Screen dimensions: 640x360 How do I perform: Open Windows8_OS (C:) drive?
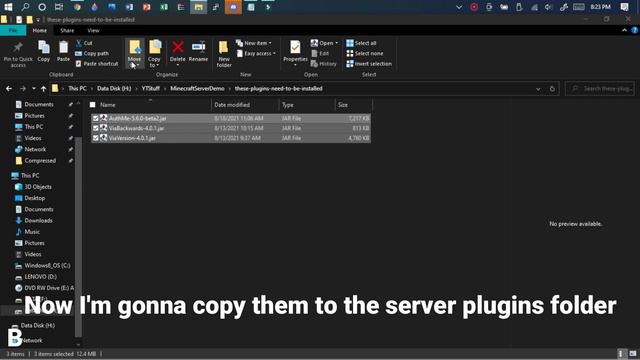[x=47, y=265]
